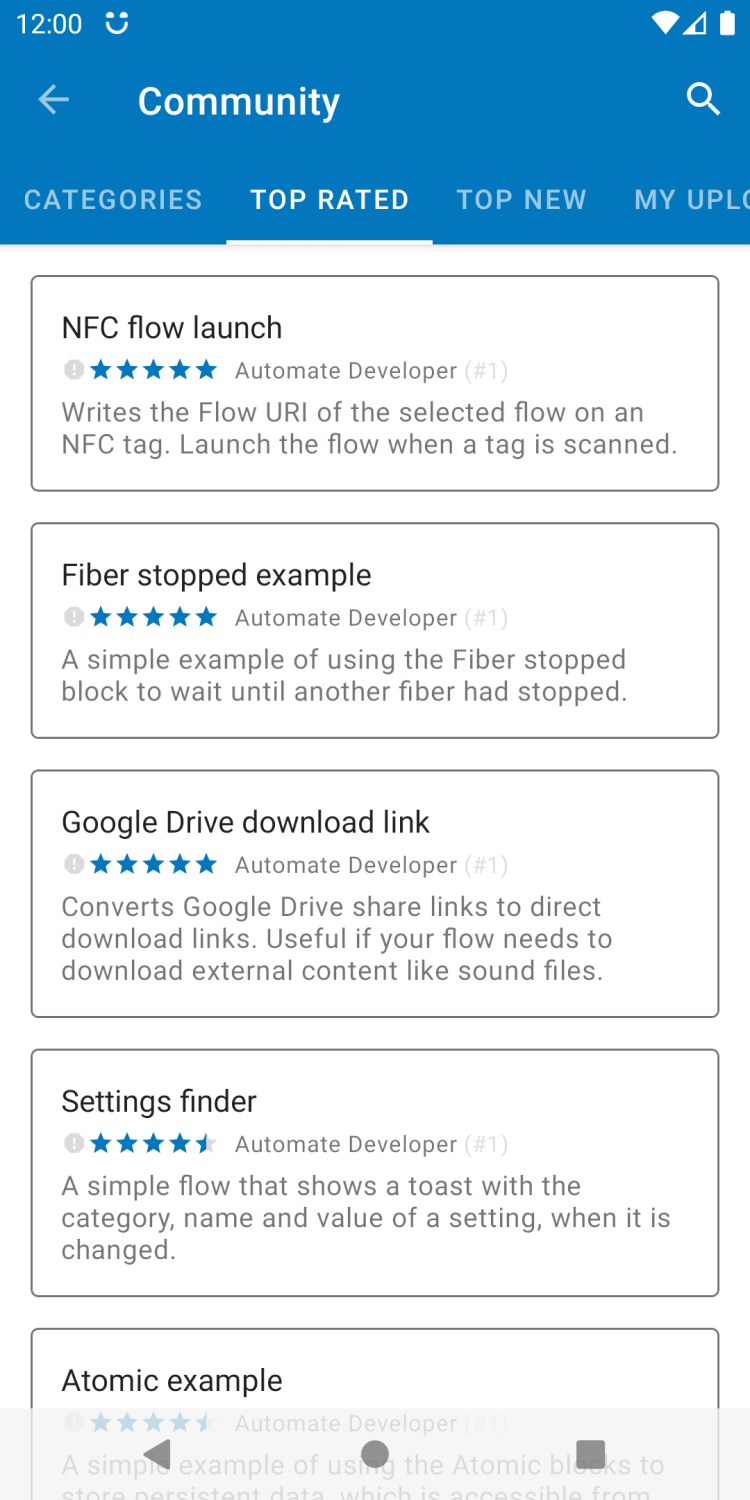
Task: Open the Top New tab
Action: pyautogui.click(x=521, y=200)
